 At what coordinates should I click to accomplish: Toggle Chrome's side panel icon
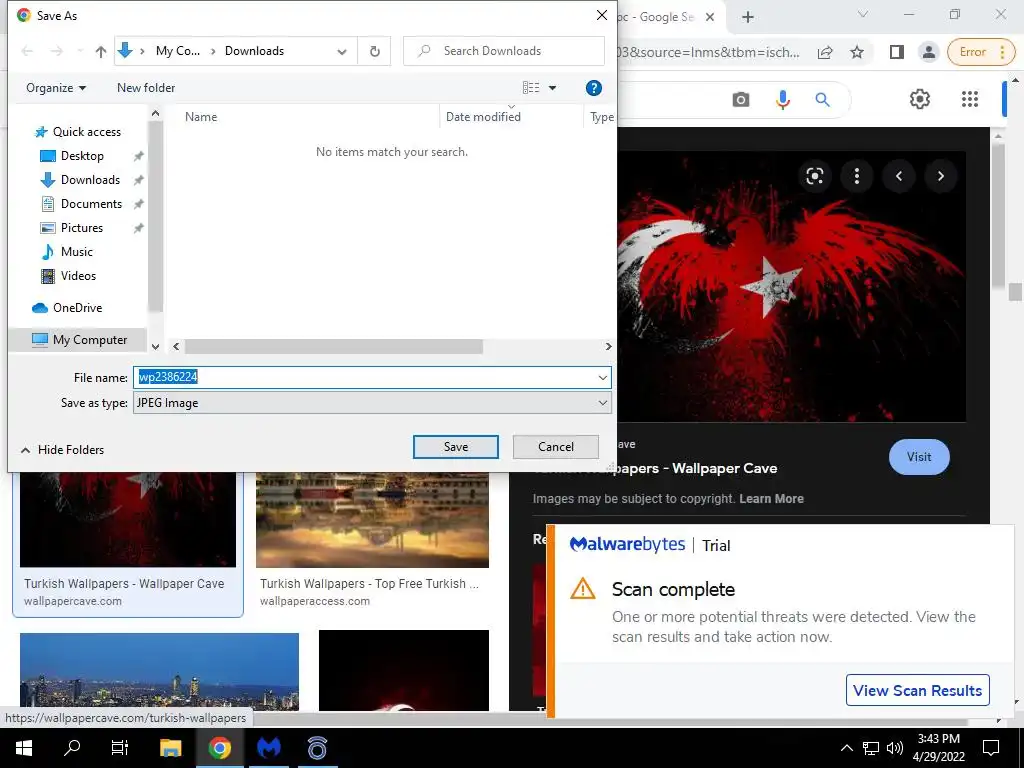[x=897, y=52]
